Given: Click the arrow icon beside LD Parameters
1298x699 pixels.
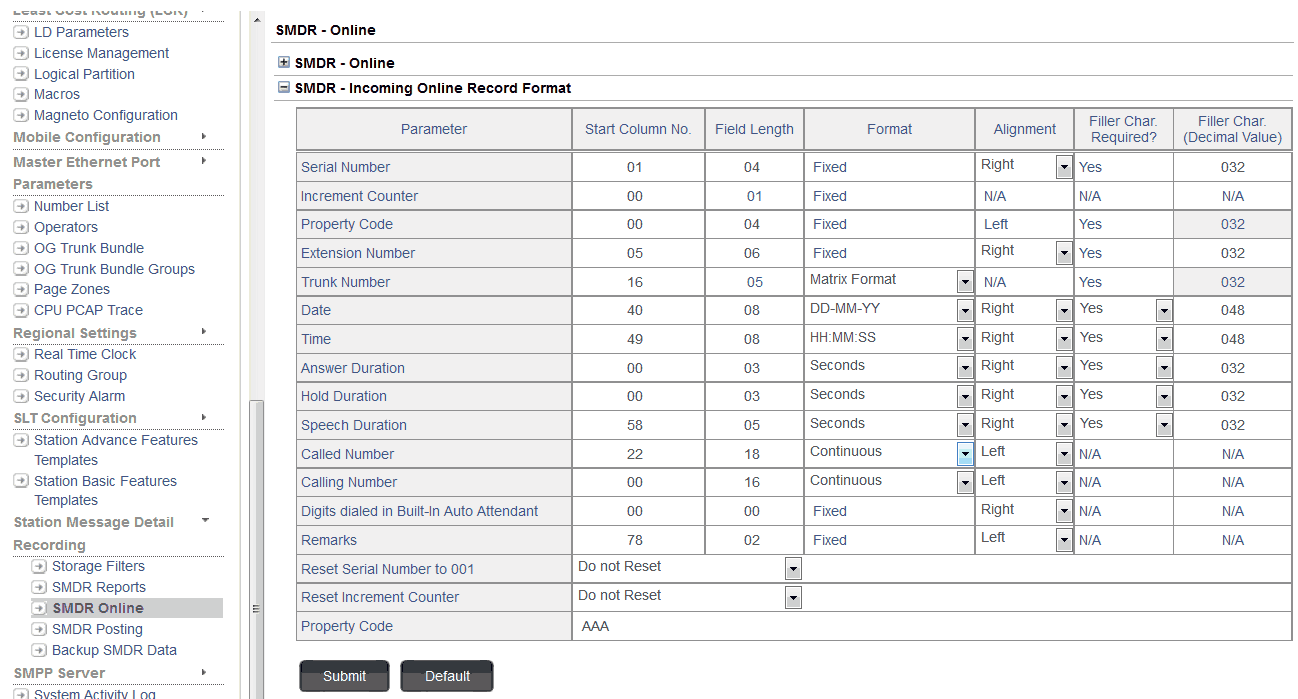Looking at the screenshot, I should tap(21, 32).
